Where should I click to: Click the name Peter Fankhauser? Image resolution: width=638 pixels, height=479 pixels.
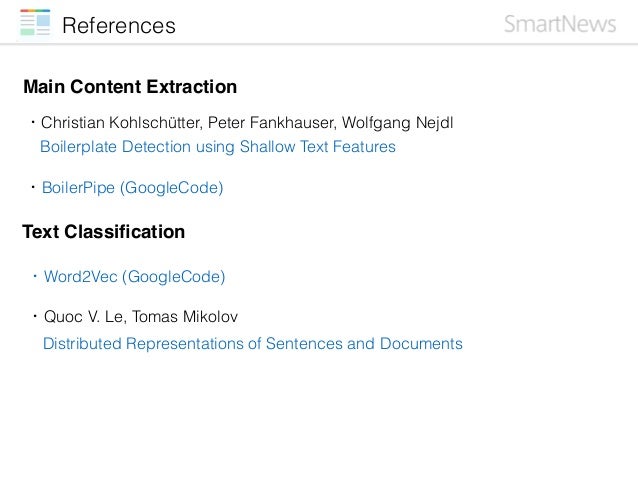[x=272, y=122]
